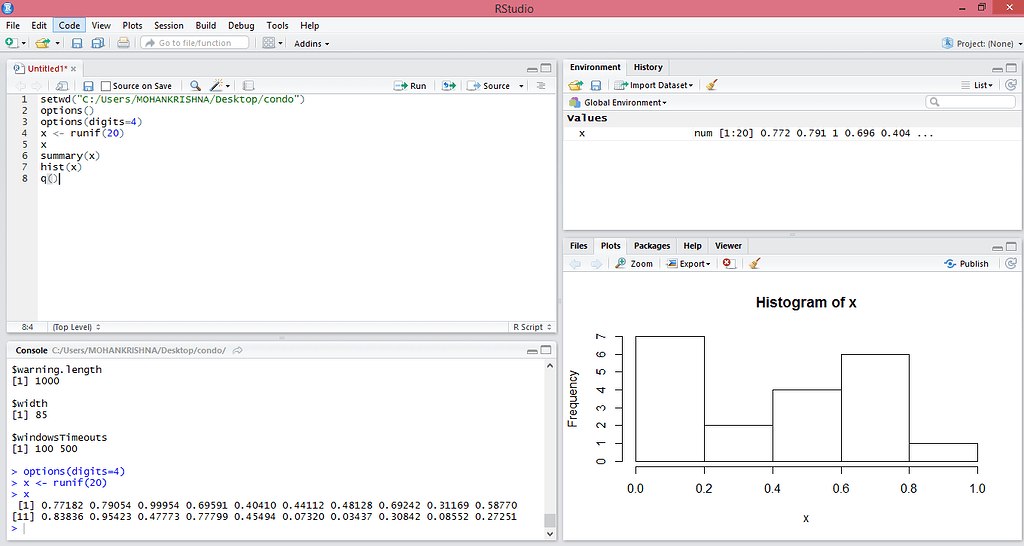Click the load workspace icon in Environment pane
This screenshot has width=1024, height=546.
pos(575,85)
